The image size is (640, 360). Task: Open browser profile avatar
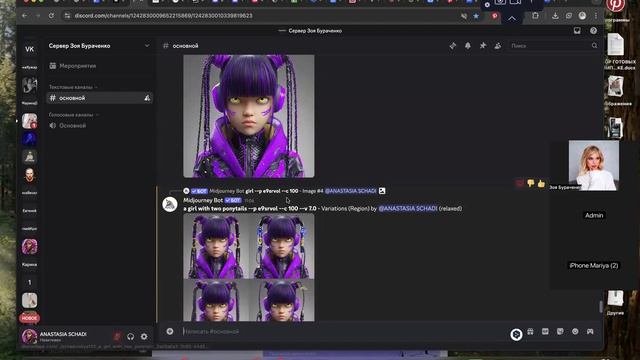(582, 16)
